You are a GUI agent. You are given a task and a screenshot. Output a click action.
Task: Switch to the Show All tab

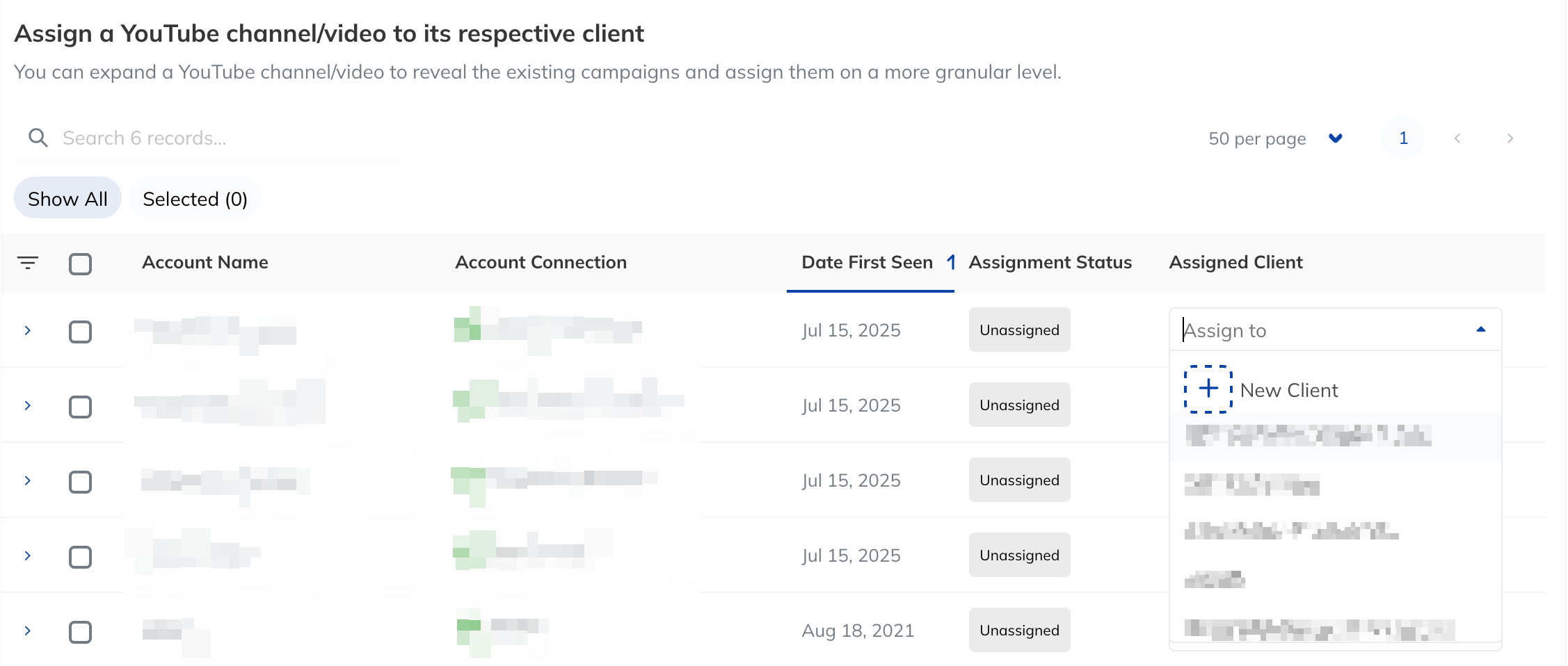(x=67, y=199)
